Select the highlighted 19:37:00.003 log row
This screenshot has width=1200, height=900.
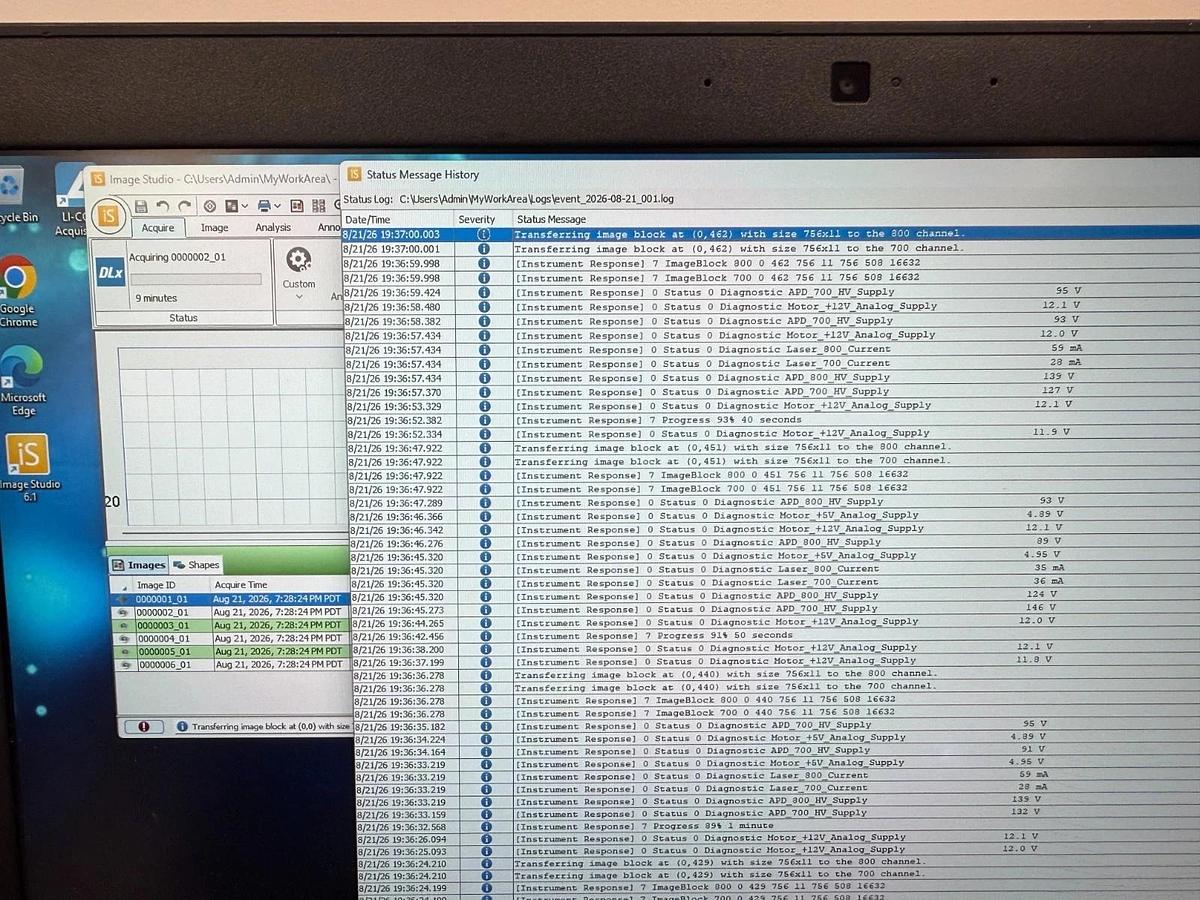pos(770,234)
